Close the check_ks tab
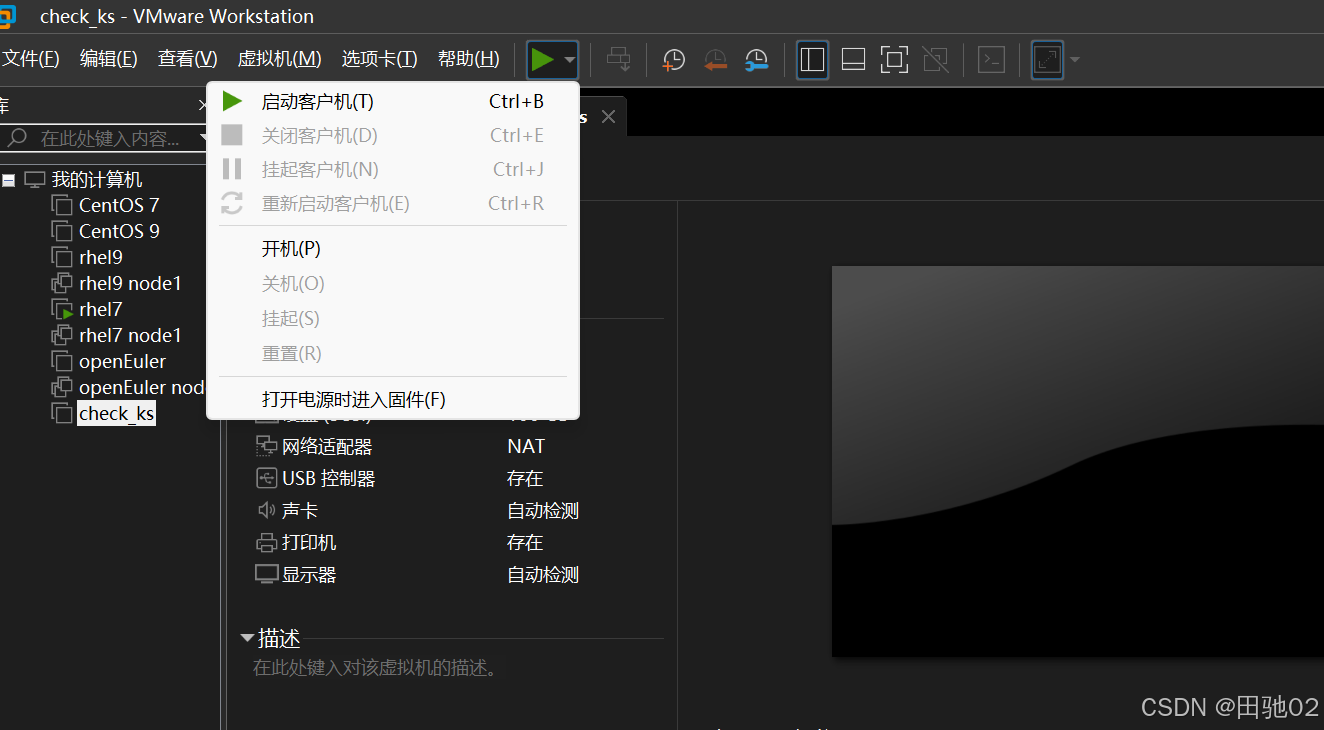Viewport: 1324px width, 730px height. [x=608, y=117]
